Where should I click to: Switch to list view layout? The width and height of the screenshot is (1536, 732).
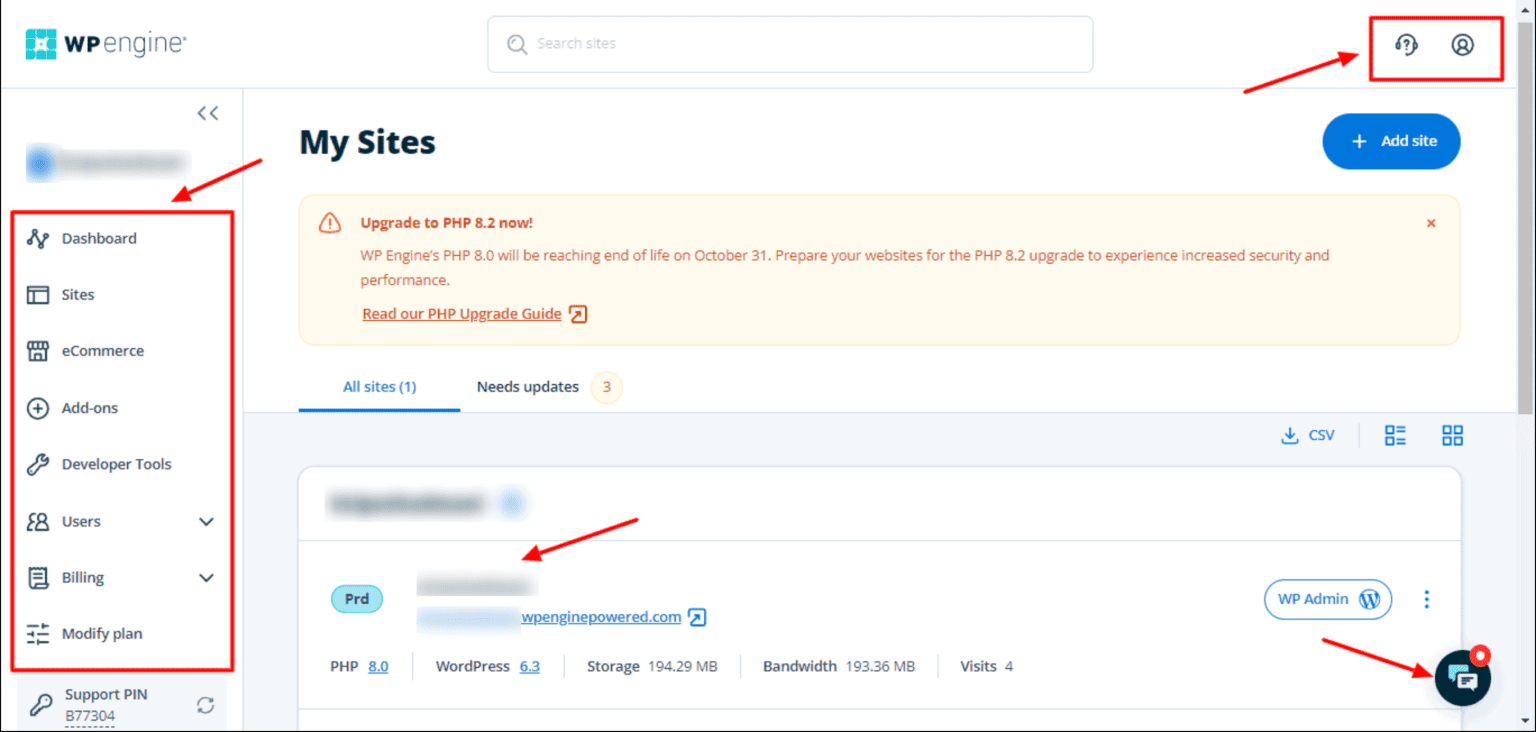1395,435
